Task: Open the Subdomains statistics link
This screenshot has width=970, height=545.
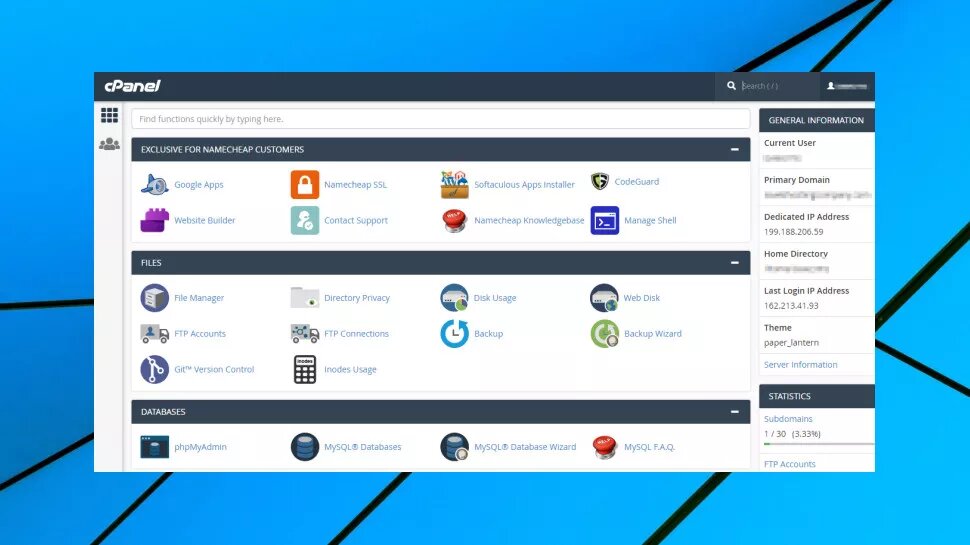Action: 788,419
